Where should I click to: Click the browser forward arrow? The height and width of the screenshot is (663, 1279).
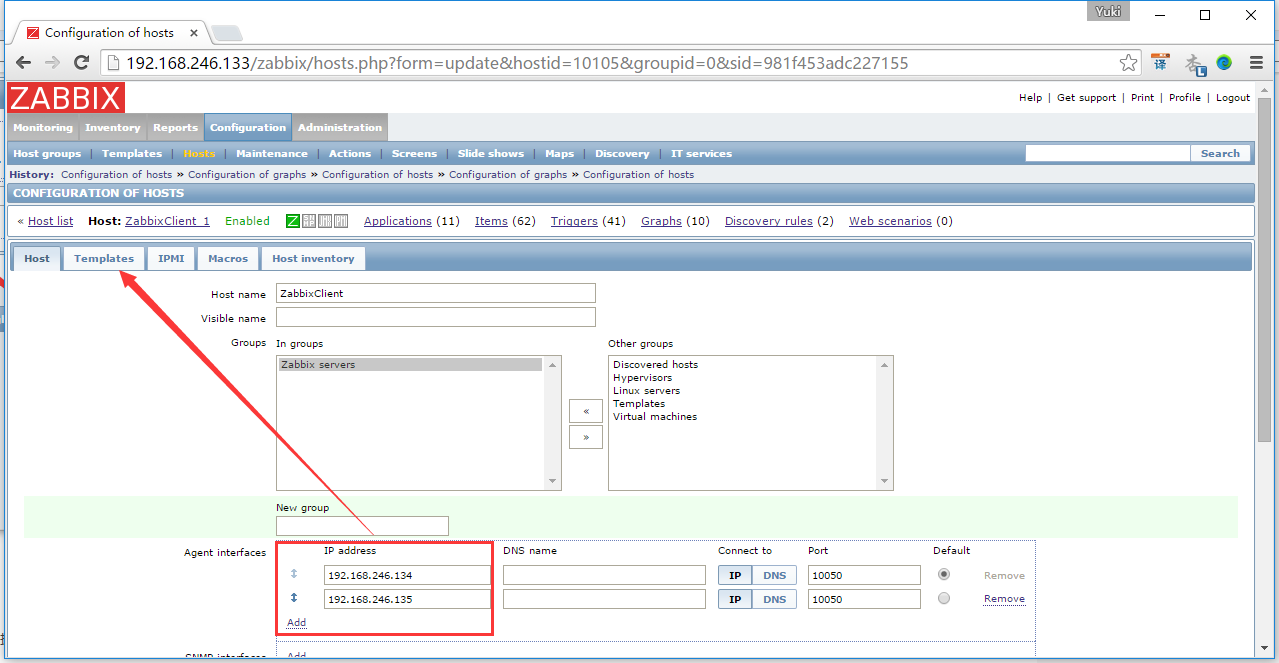[52, 63]
